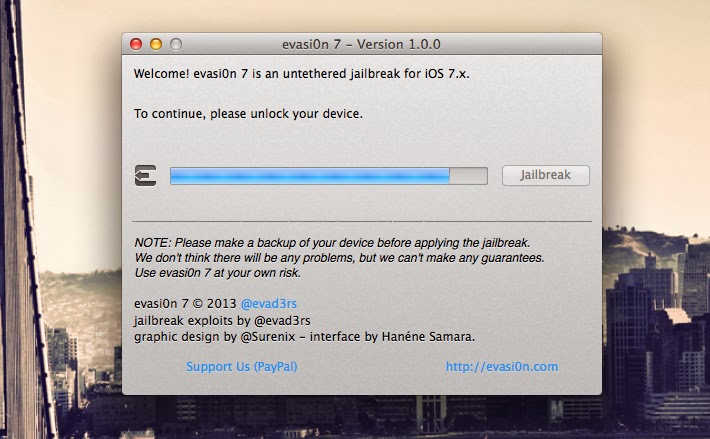Click the 'jailbreak exploits by @evad3rs' line
Image resolution: width=710 pixels, height=439 pixels.
pyautogui.click(x=222, y=321)
